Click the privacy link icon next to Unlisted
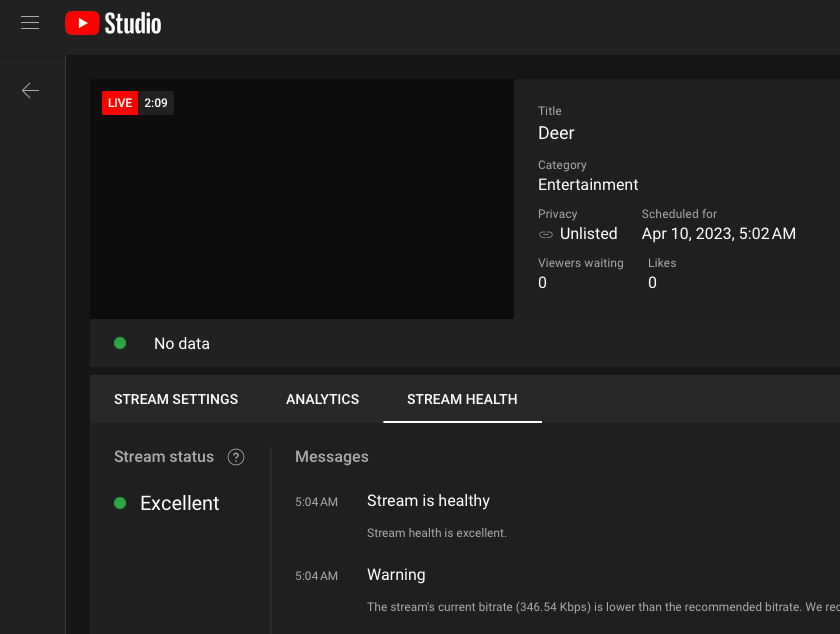Viewport: 840px width, 634px height. pos(546,233)
